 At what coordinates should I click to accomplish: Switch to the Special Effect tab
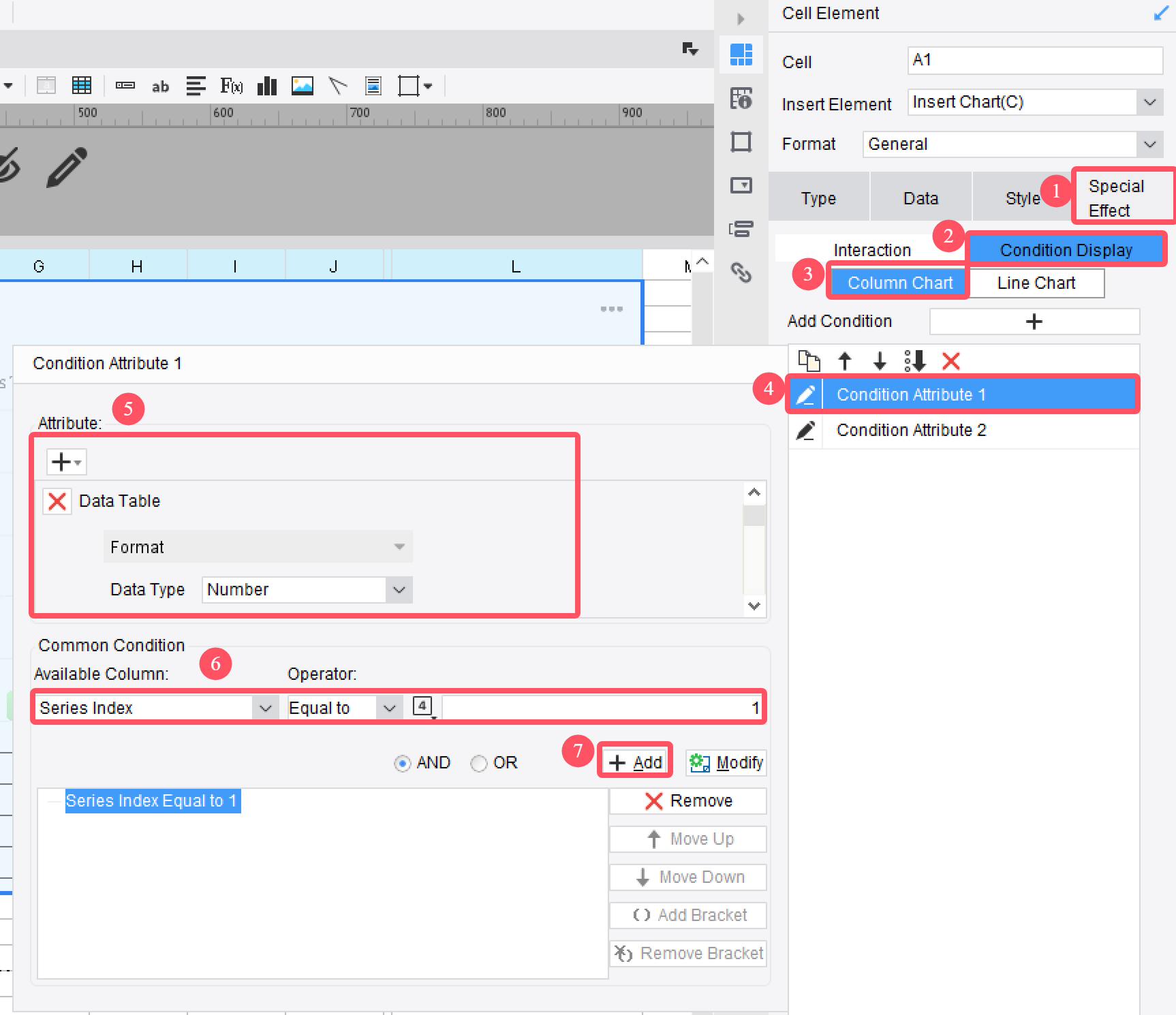click(x=1123, y=198)
